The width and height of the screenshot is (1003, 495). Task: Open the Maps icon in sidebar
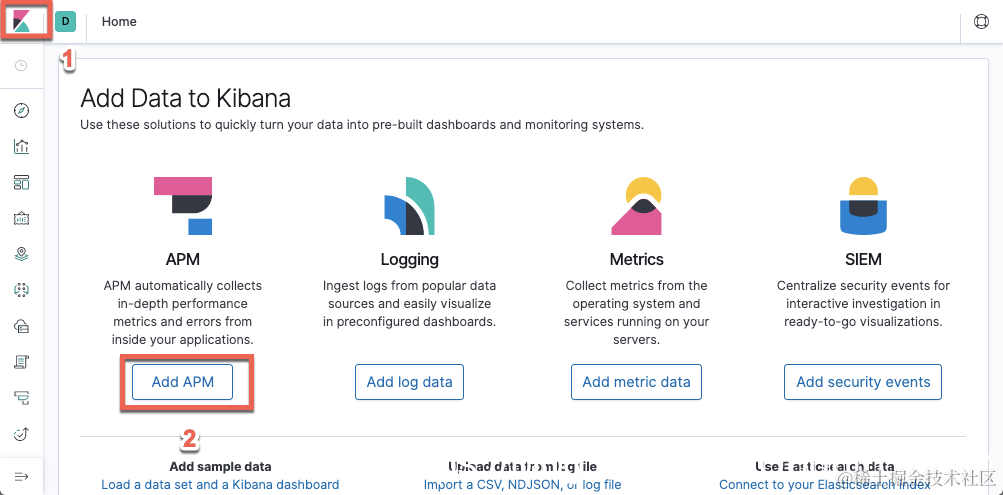point(22,254)
